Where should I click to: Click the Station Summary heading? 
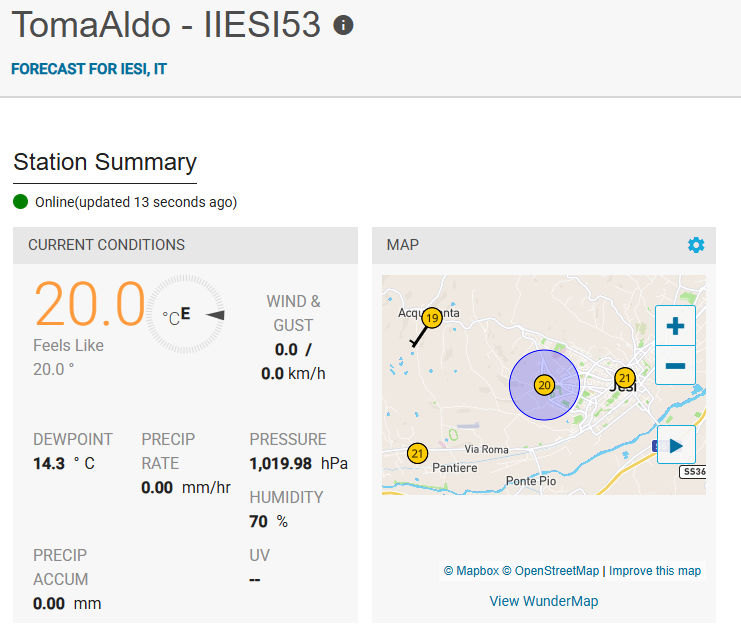pos(105,162)
